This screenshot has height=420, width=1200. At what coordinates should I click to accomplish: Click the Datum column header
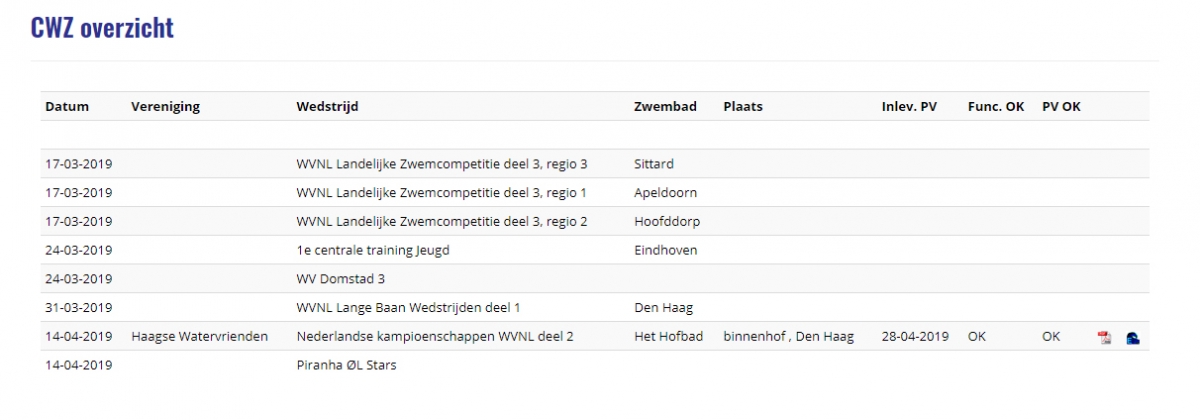click(x=67, y=107)
